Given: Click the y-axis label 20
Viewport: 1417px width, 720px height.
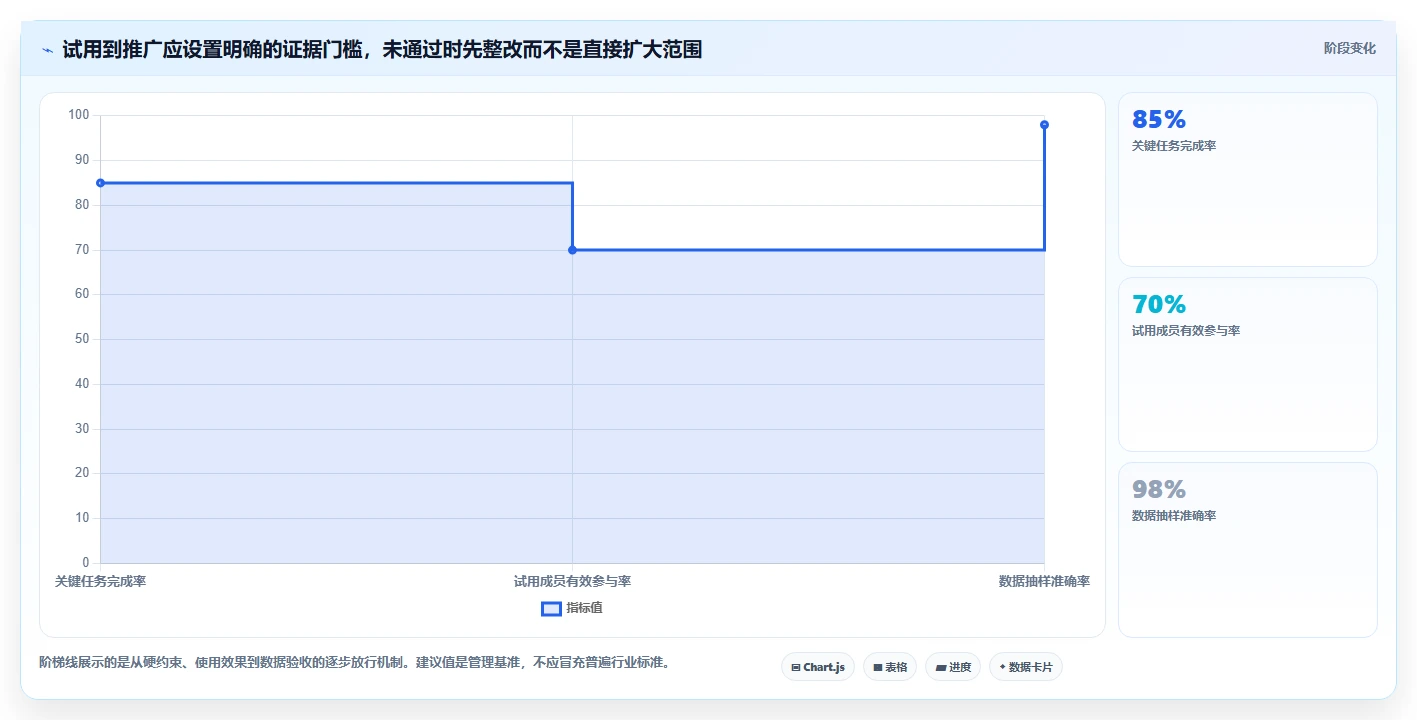Looking at the screenshot, I should pyautogui.click(x=82, y=473).
